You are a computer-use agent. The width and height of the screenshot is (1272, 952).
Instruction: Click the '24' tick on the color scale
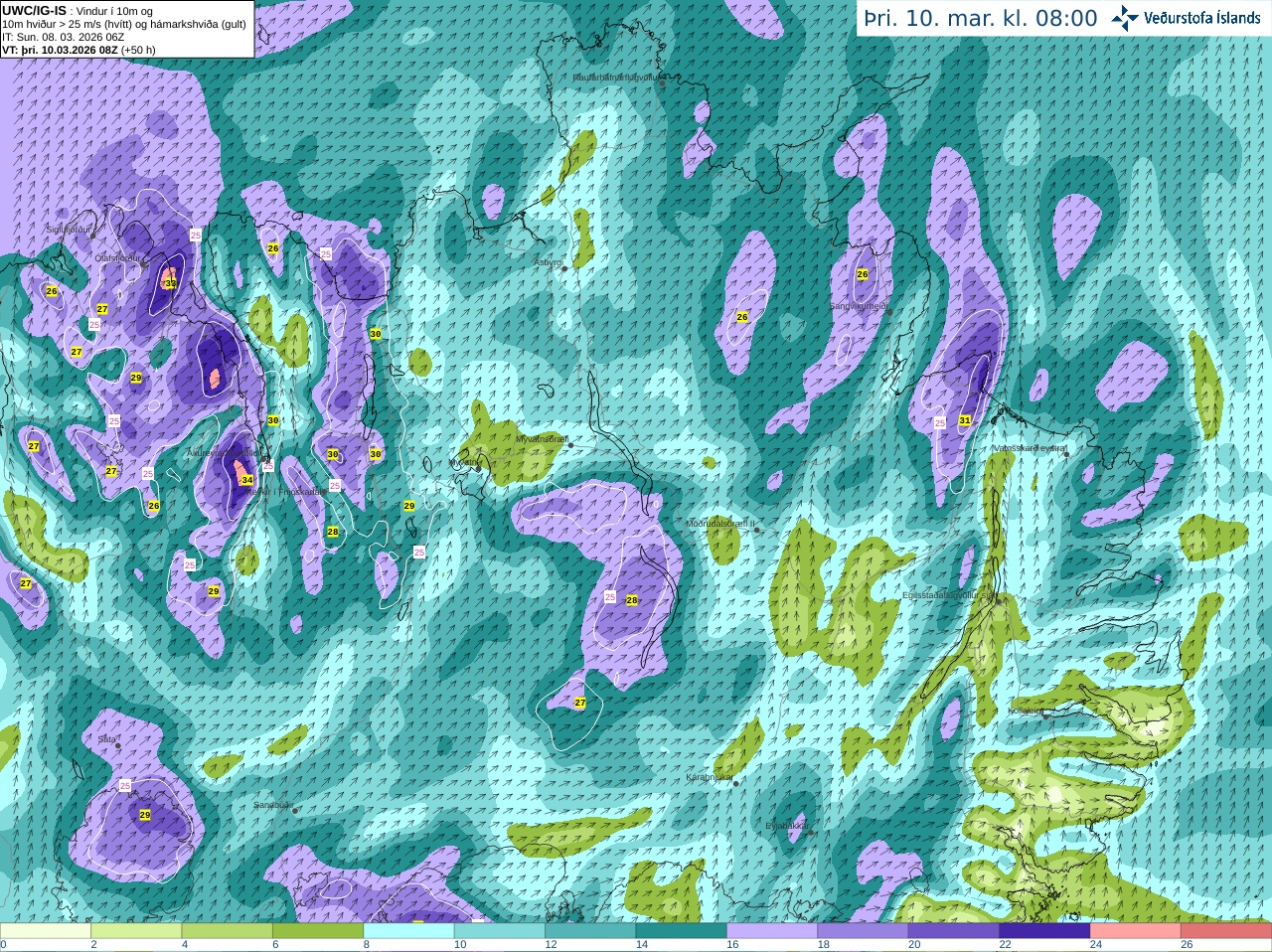(1096, 945)
